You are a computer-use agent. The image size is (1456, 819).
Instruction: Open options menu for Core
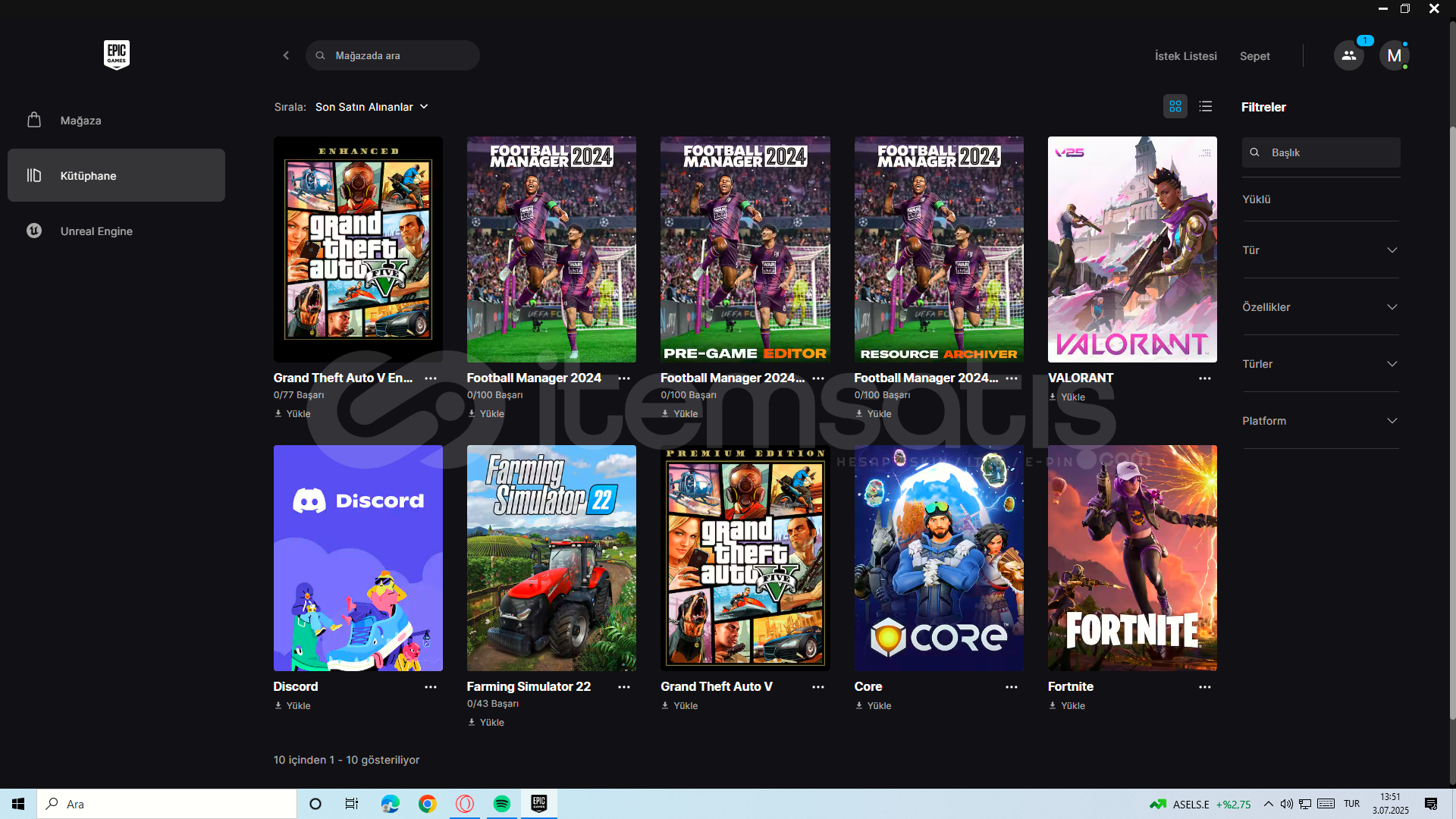pos(1012,686)
